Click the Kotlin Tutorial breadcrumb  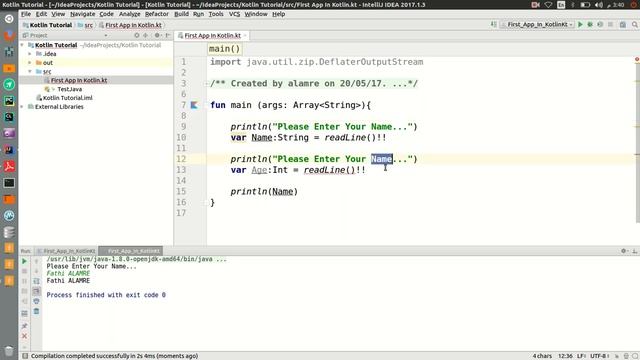click(47, 25)
